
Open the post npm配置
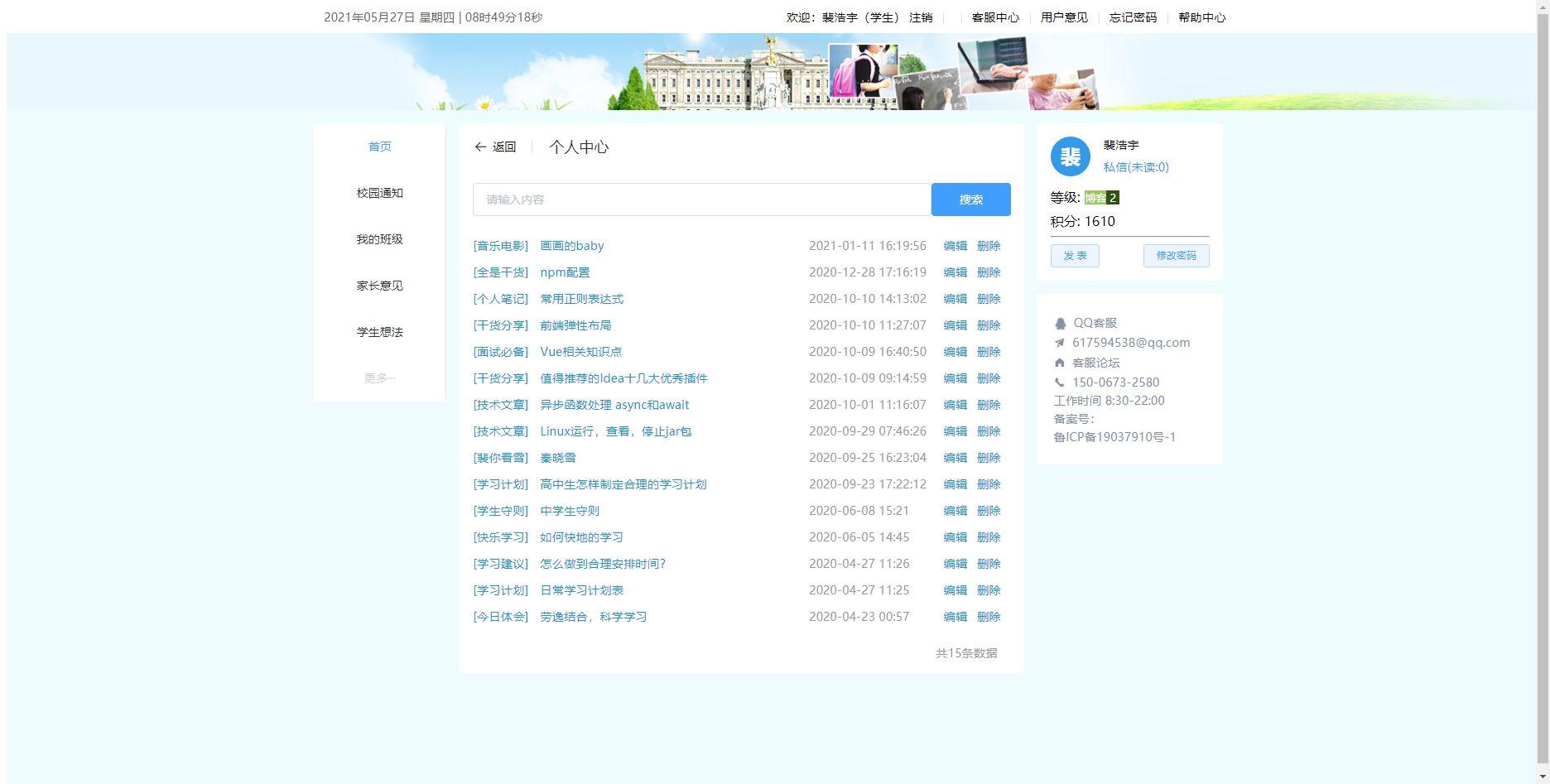[x=566, y=272]
